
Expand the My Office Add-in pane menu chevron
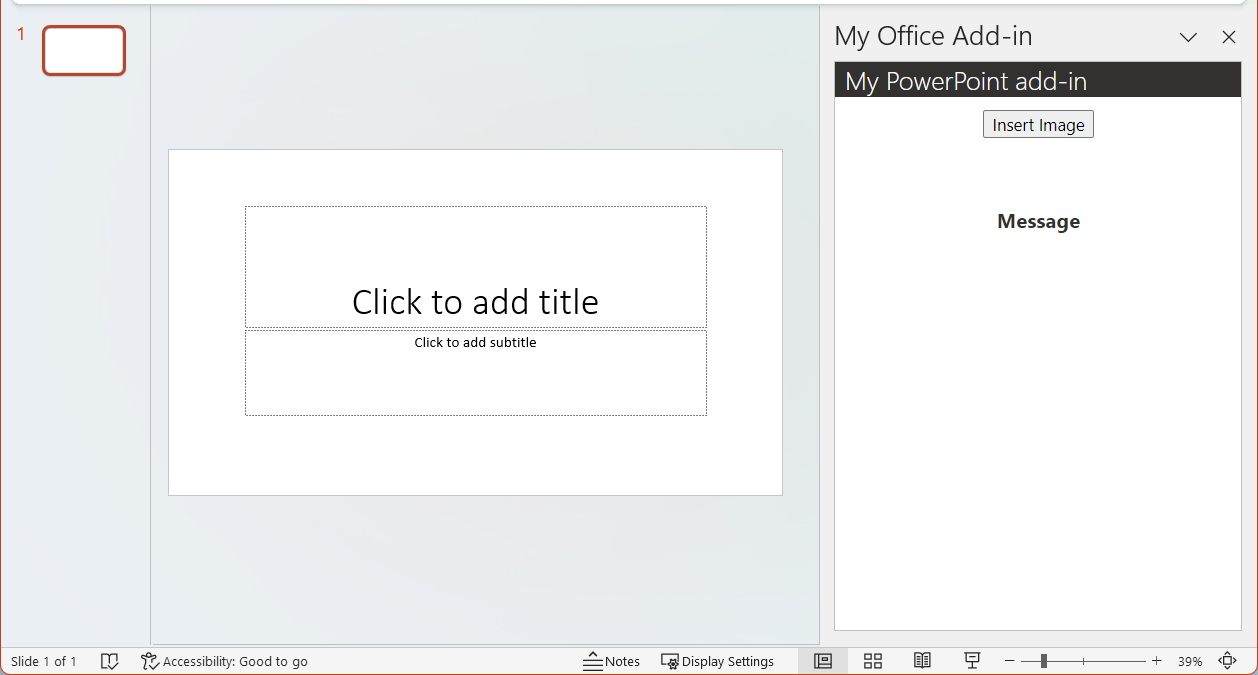(x=1188, y=37)
